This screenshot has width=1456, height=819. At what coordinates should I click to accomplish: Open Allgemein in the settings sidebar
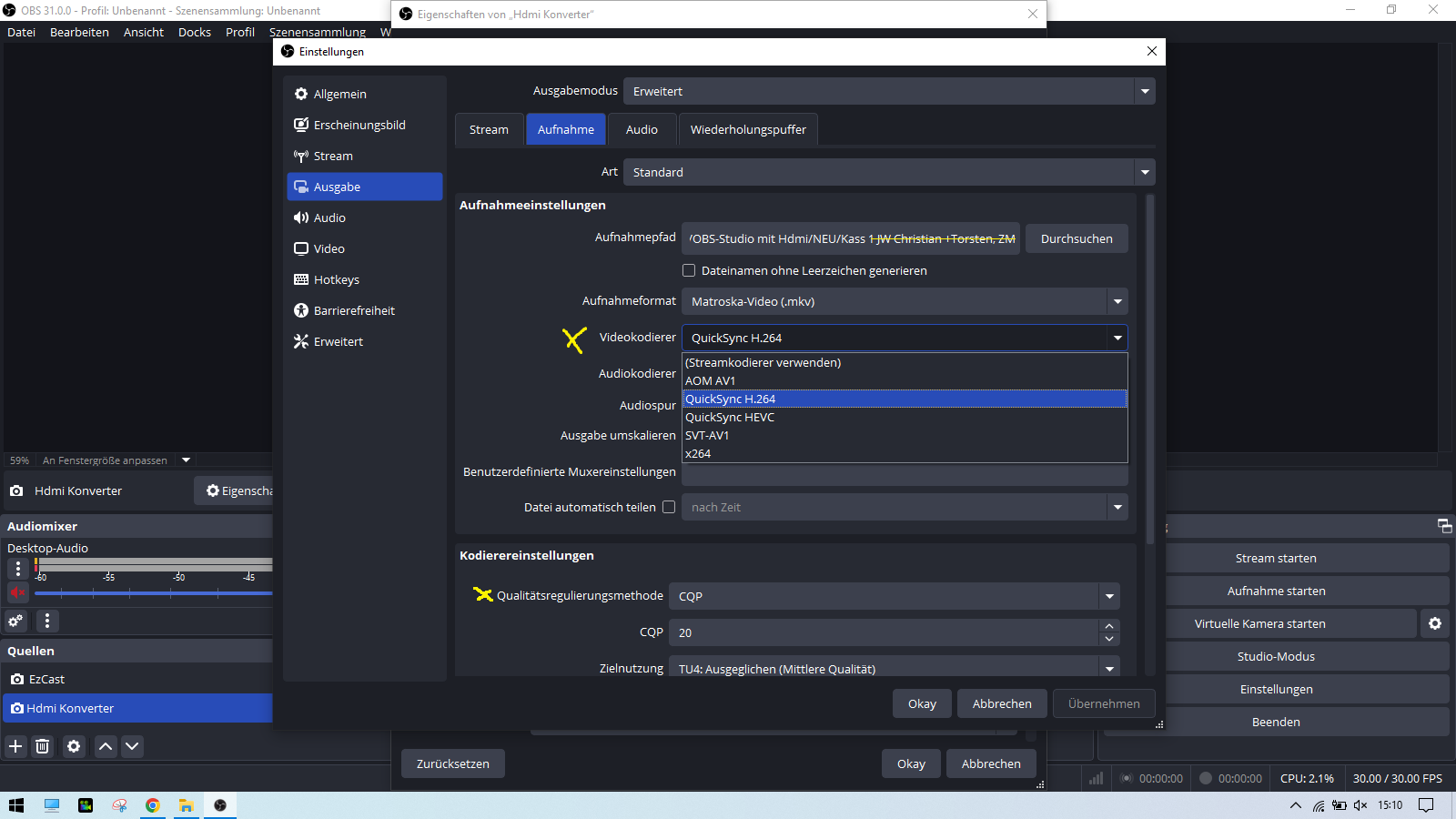[365, 94]
